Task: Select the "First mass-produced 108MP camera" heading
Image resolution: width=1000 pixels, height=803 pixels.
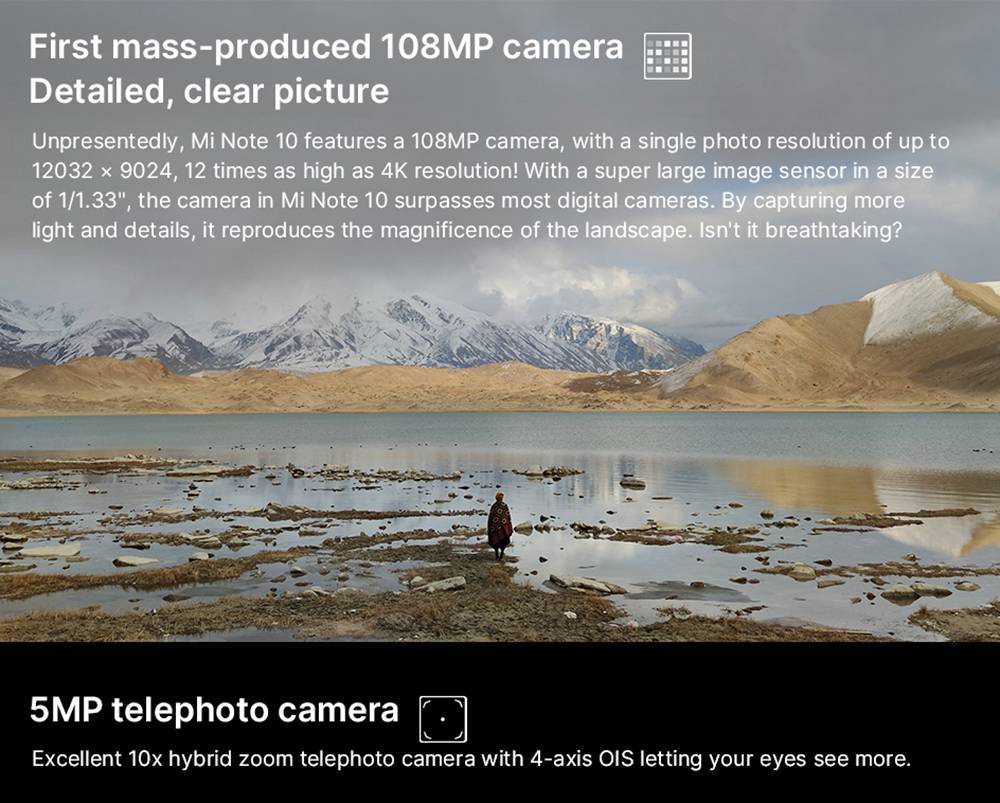Action: (x=326, y=47)
